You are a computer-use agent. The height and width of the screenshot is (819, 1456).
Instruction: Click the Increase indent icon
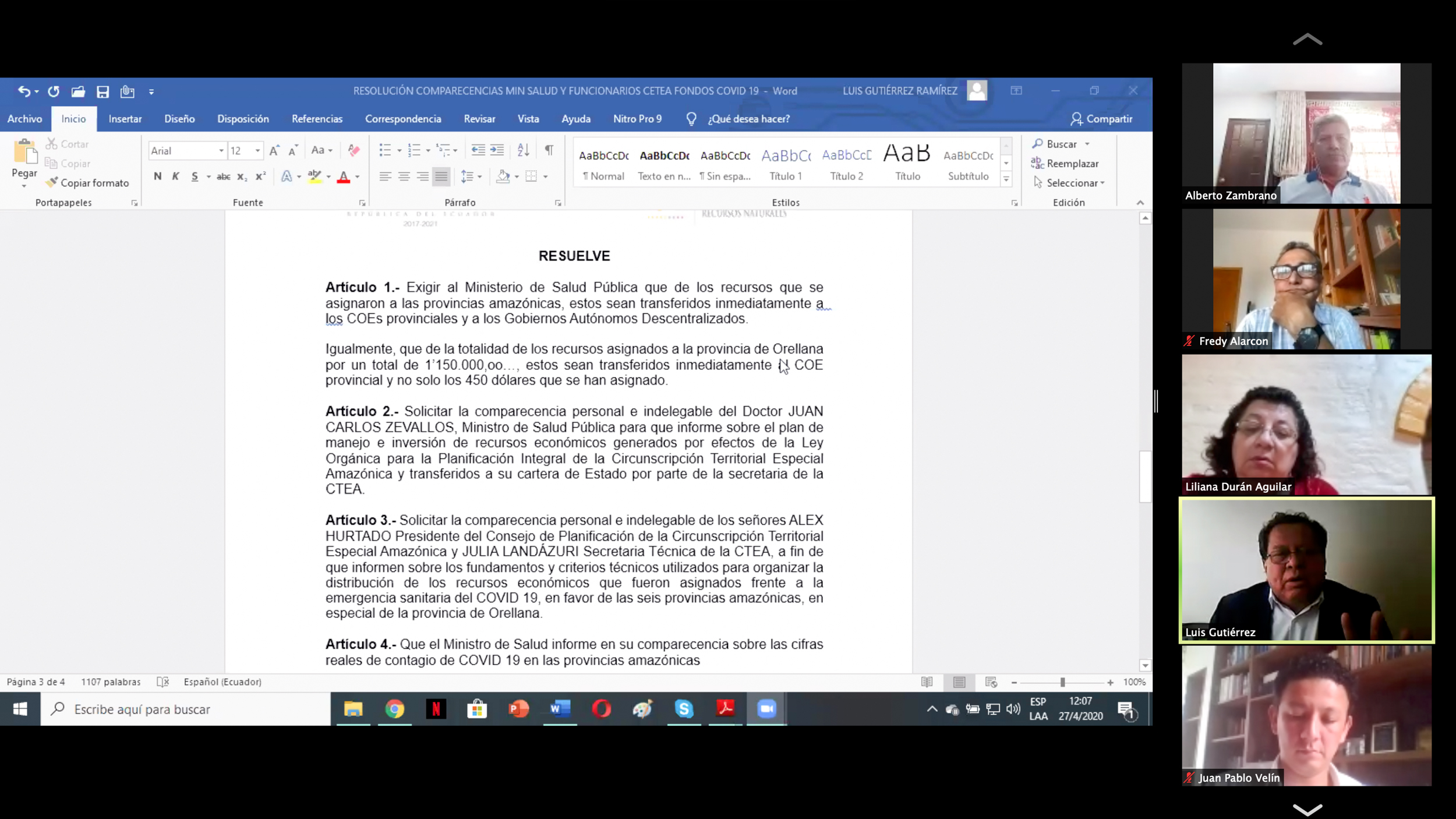pos(497,150)
